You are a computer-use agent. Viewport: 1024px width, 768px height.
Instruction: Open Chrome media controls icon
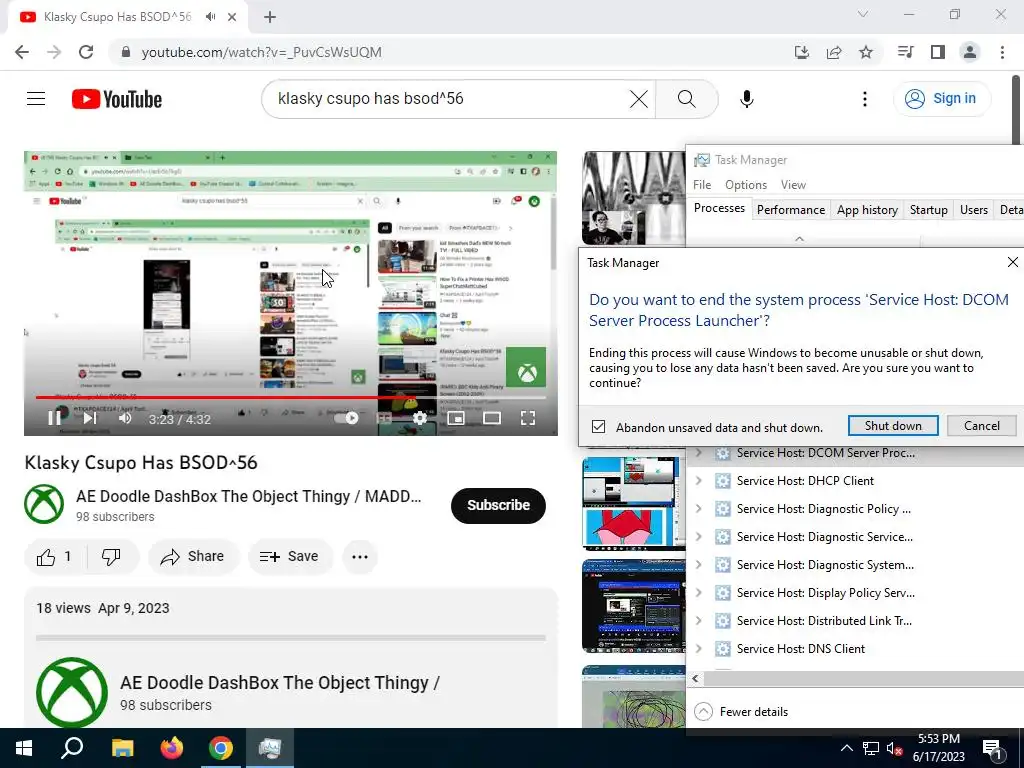[x=905, y=52]
